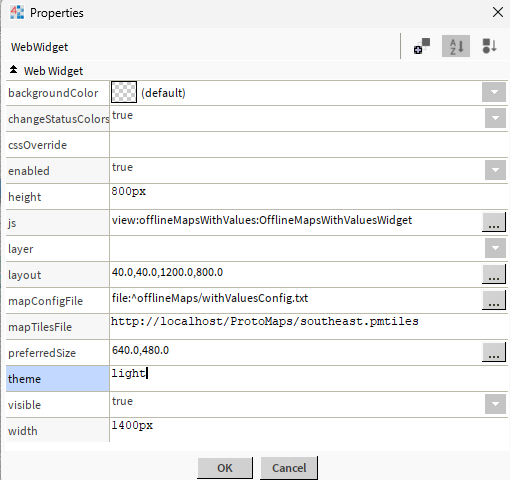Select the width property label
510x480 pixels.
[x=23, y=431]
